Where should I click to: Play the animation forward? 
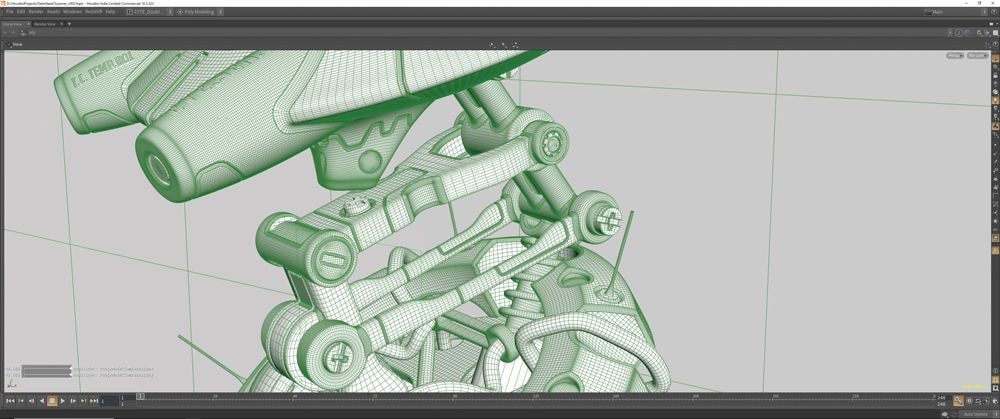62,401
